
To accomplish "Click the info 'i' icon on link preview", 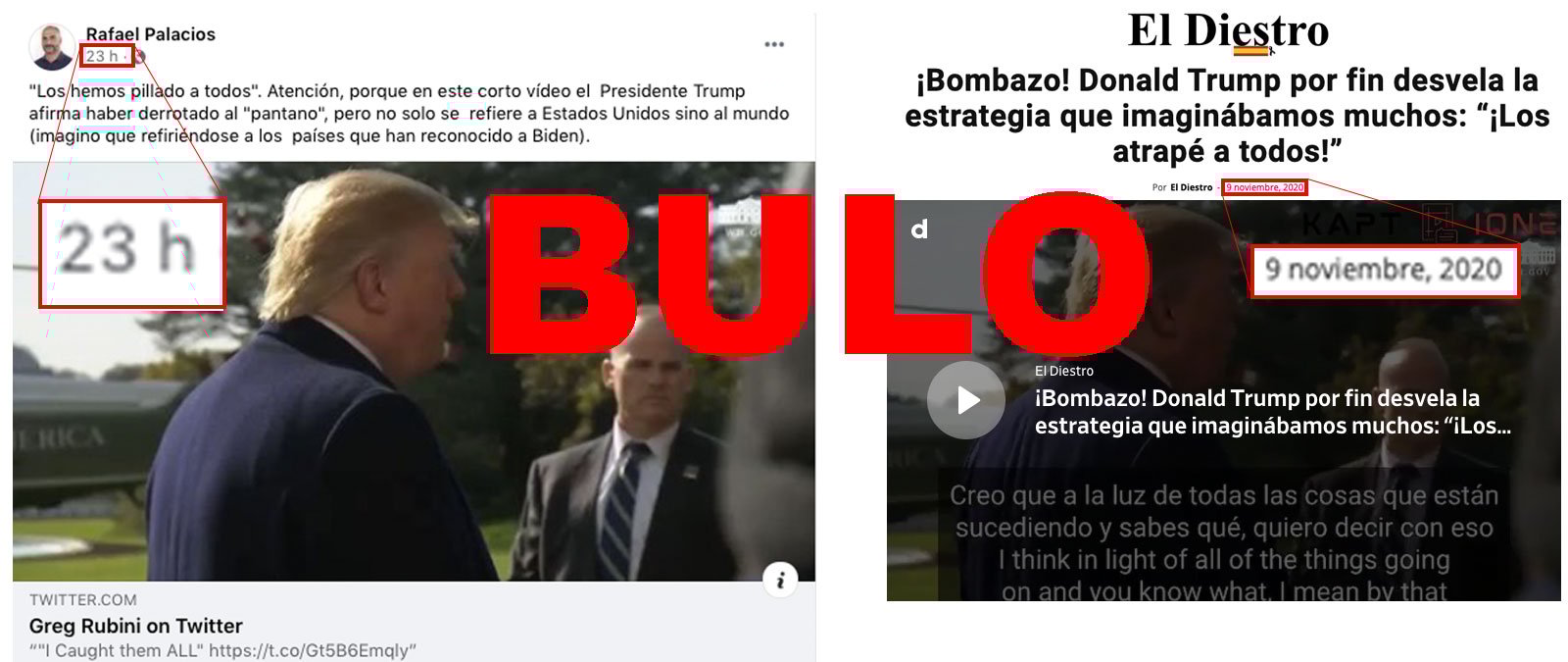I will click(x=780, y=581).
